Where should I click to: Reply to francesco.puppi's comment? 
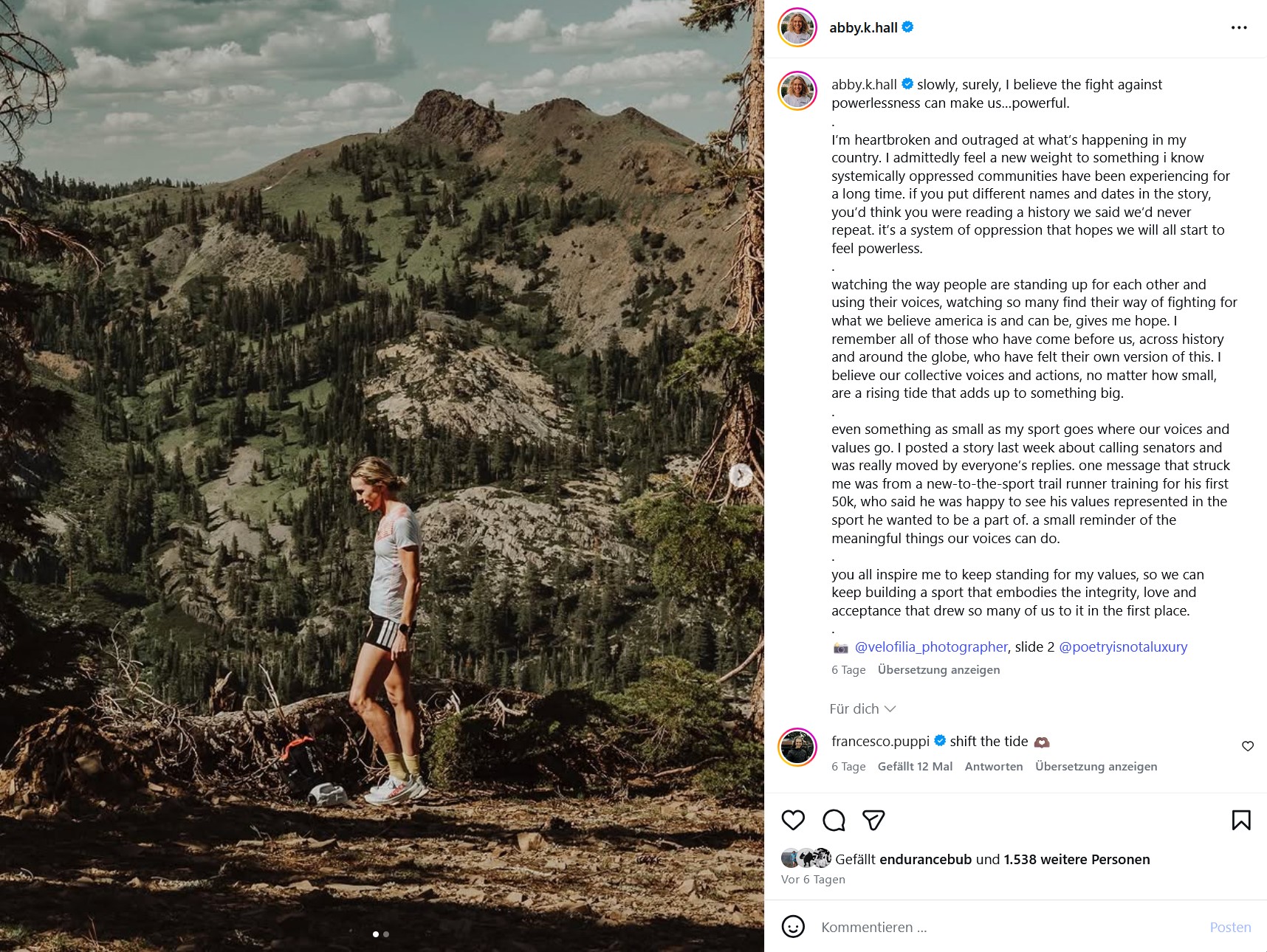click(993, 766)
